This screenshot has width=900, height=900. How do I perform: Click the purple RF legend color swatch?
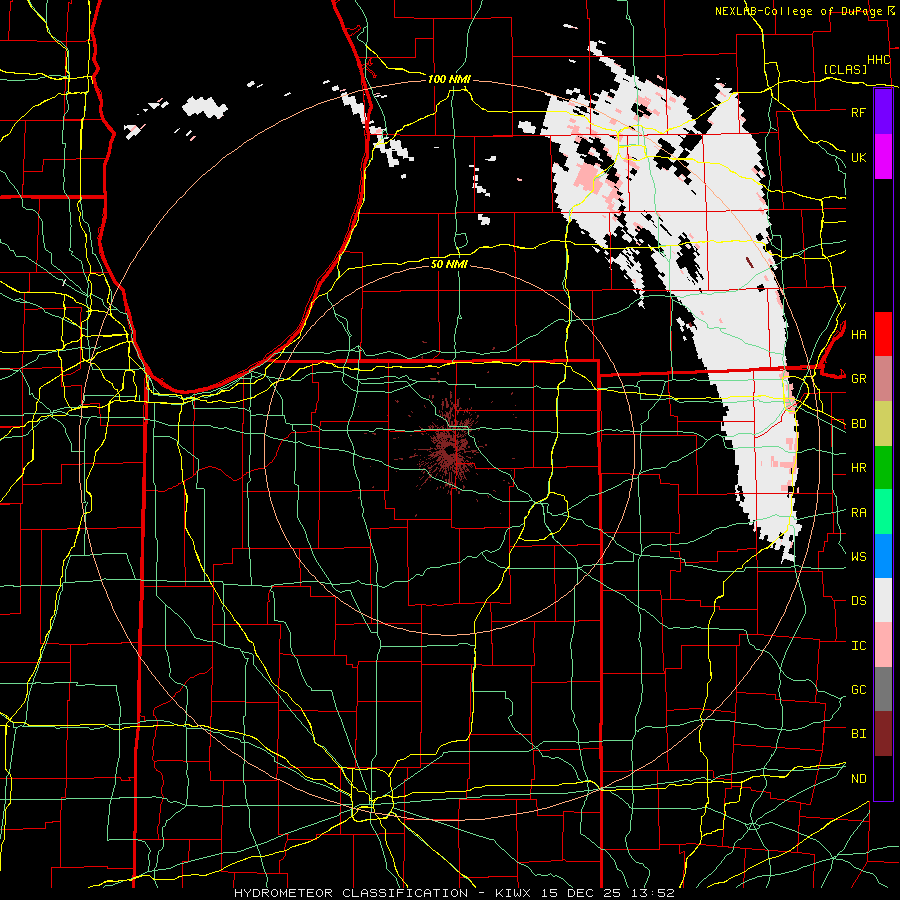tap(883, 112)
